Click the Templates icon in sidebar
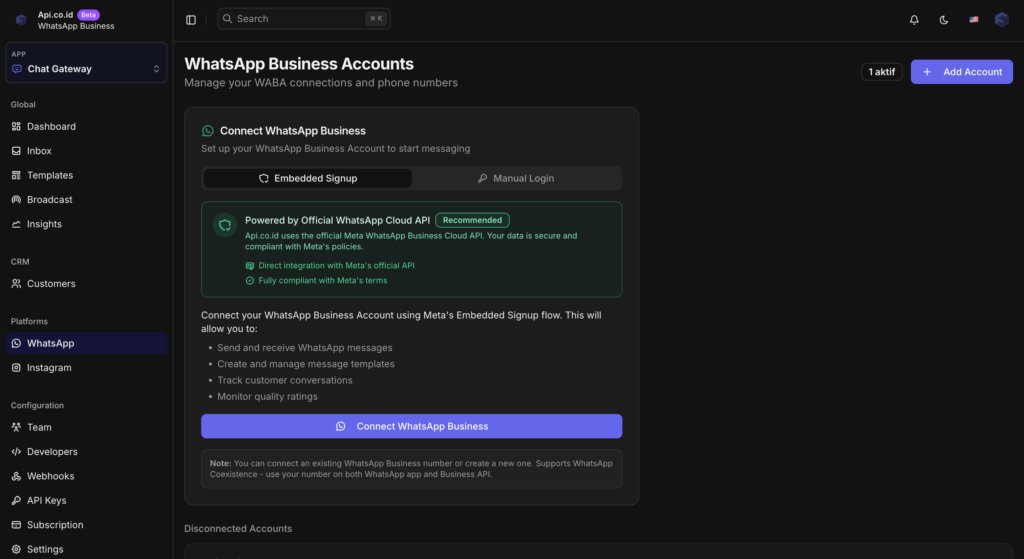1024x559 pixels. [16, 175]
